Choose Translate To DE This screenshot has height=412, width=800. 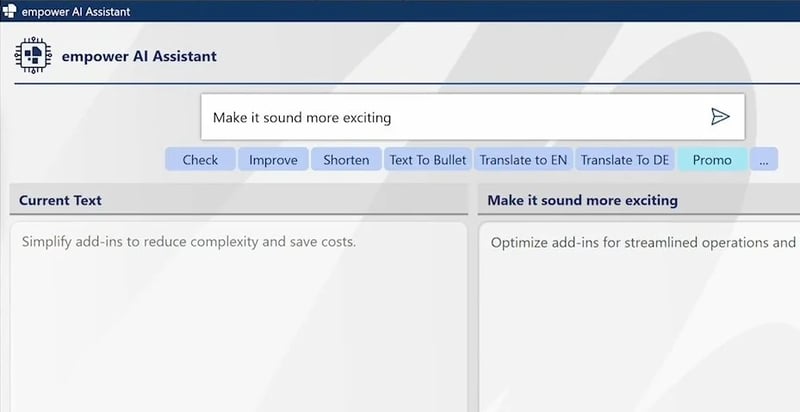click(624, 160)
